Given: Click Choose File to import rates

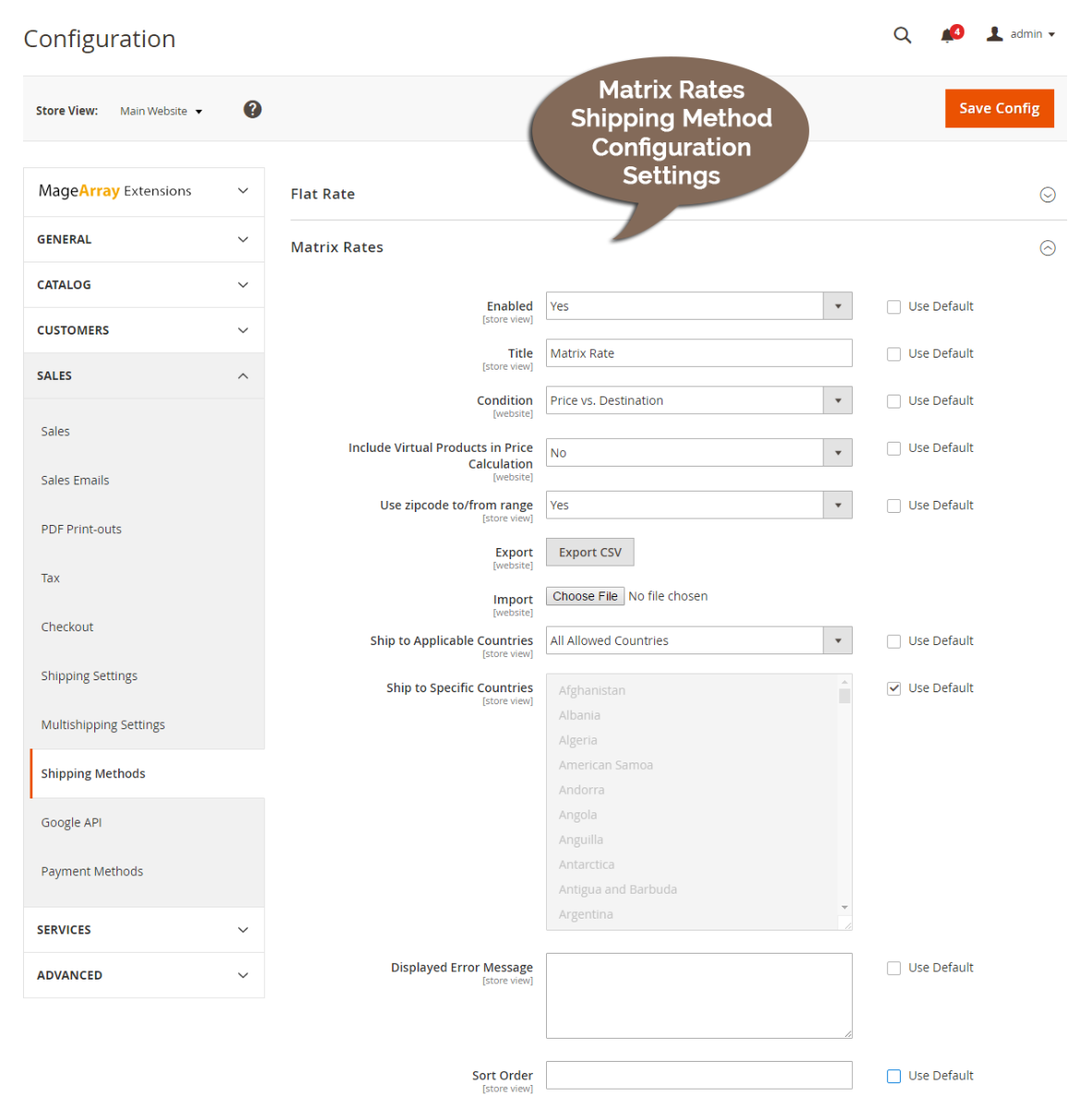Looking at the screenshot, I should (x=584, y=595).
